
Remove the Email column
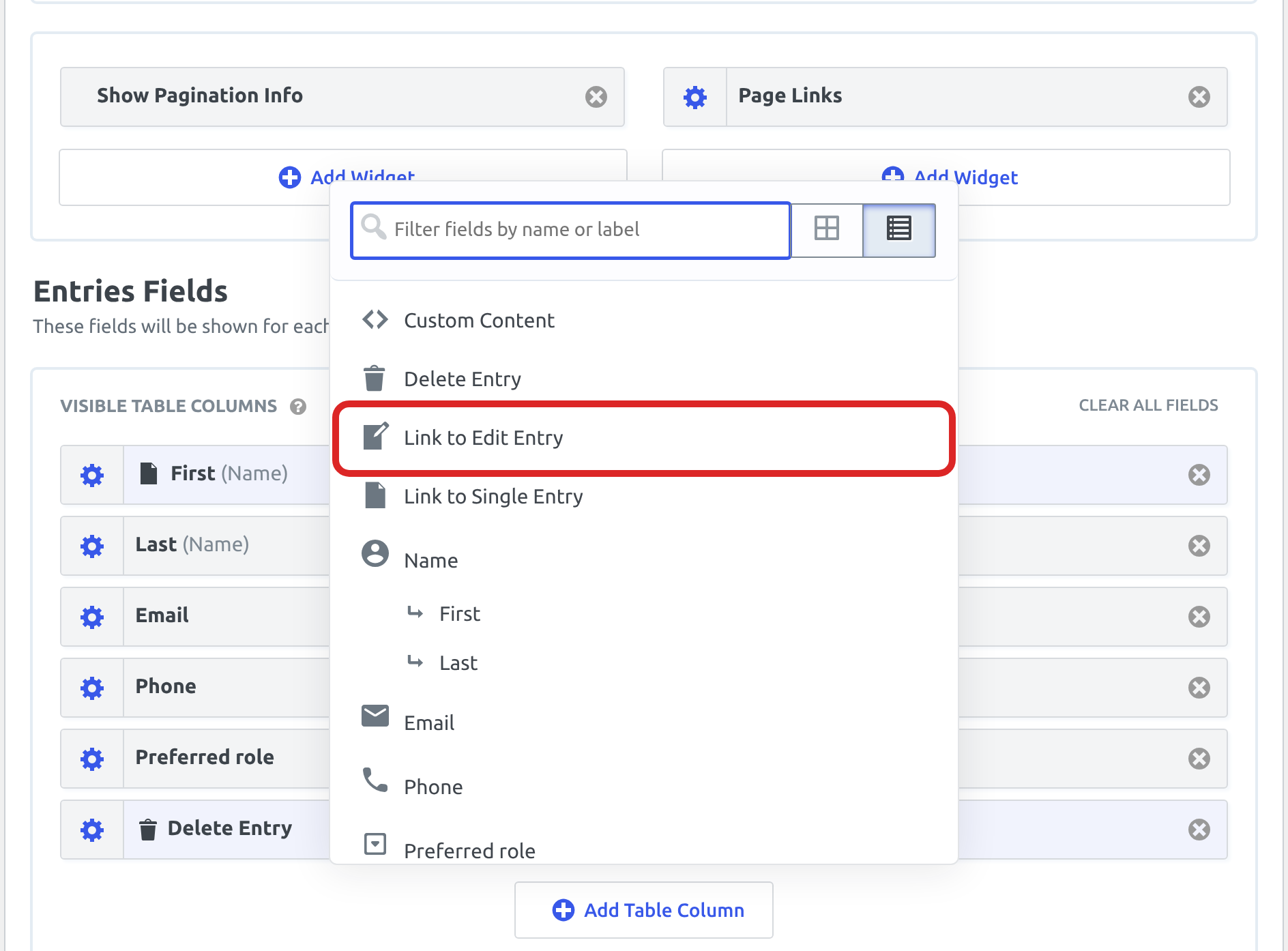click(x=1199, y=617)
